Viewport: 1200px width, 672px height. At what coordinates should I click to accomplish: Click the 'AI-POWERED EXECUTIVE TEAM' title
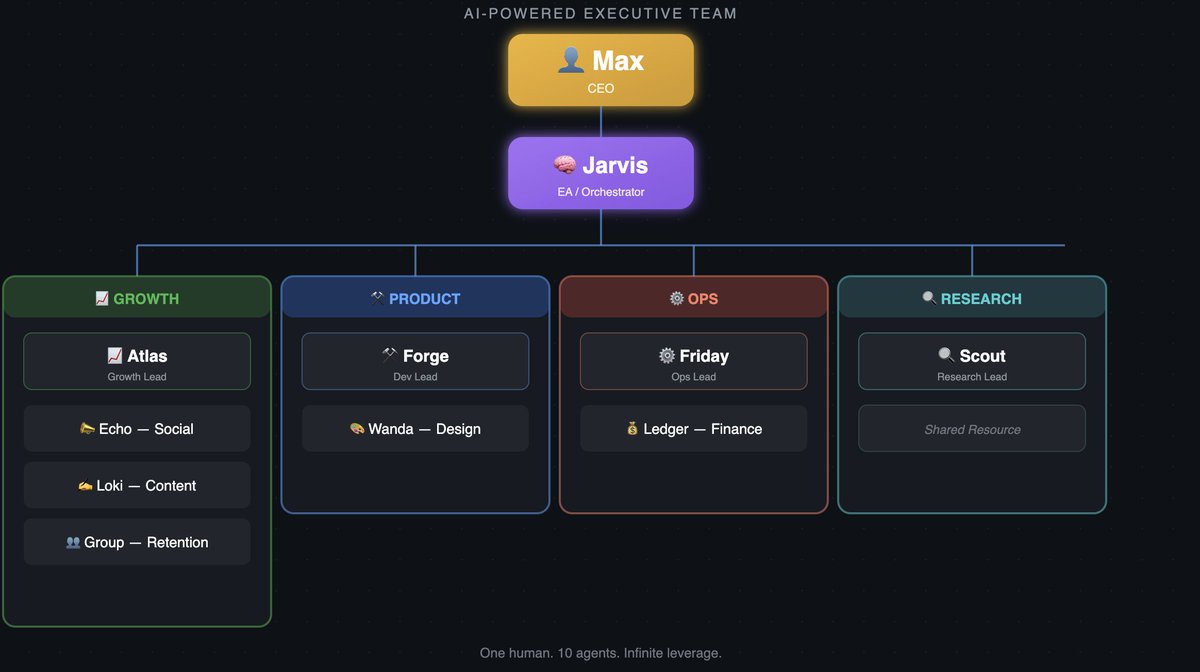600,14
